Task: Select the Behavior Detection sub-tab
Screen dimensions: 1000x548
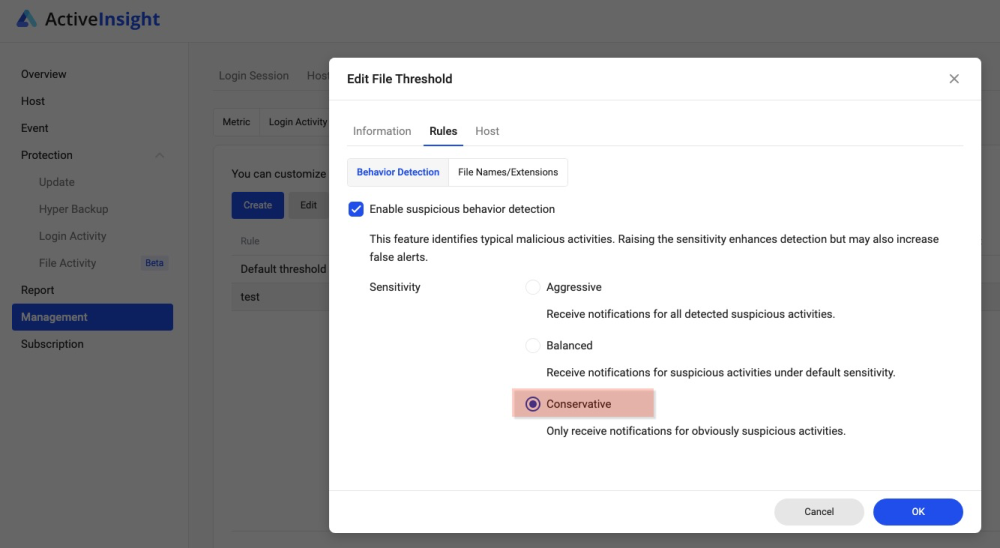Action: click(x=398, y=172)
